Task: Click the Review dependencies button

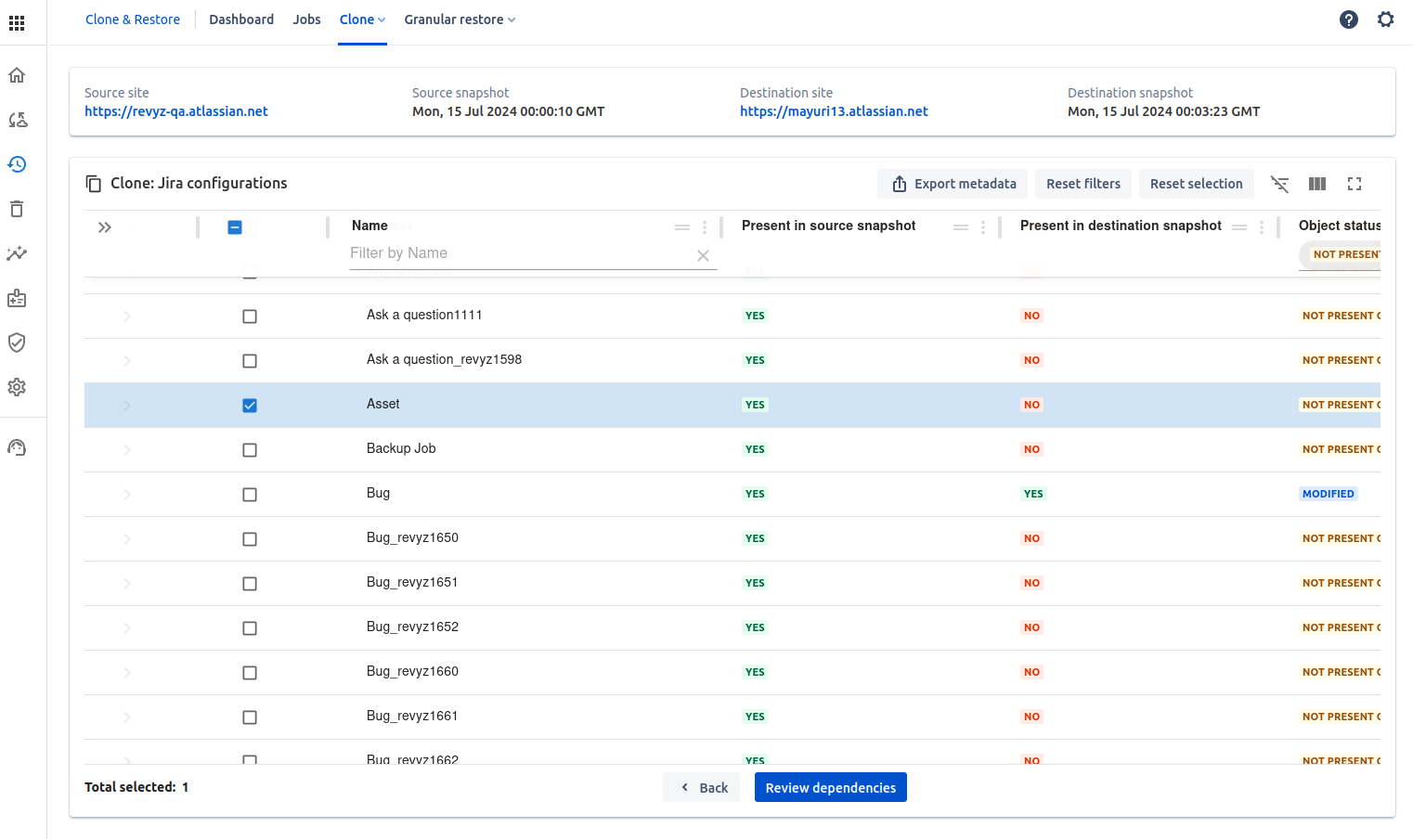Action: tap(830, 787)
